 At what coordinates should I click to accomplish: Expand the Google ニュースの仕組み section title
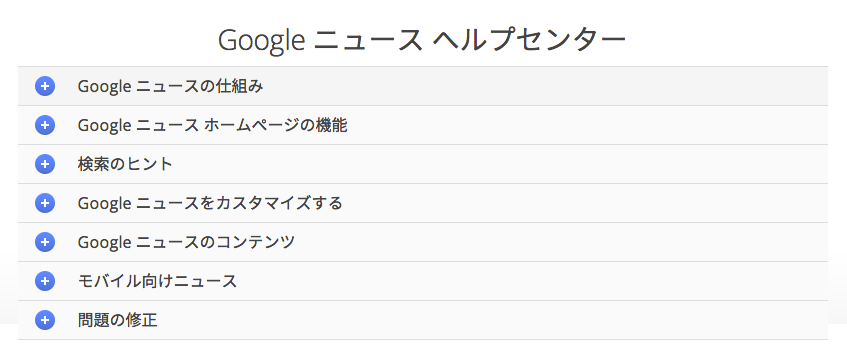pos(170,86)
